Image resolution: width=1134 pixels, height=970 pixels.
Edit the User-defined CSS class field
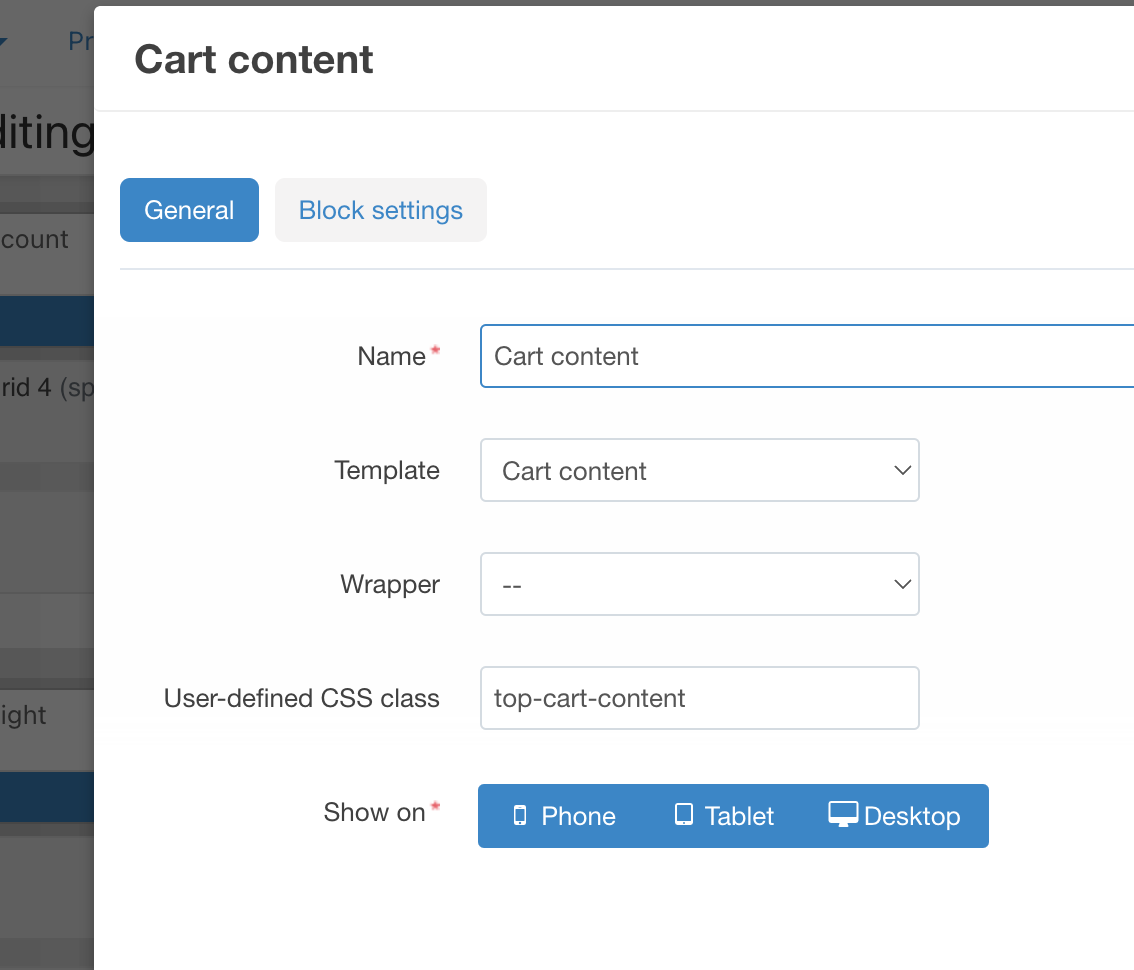[699, 698]
